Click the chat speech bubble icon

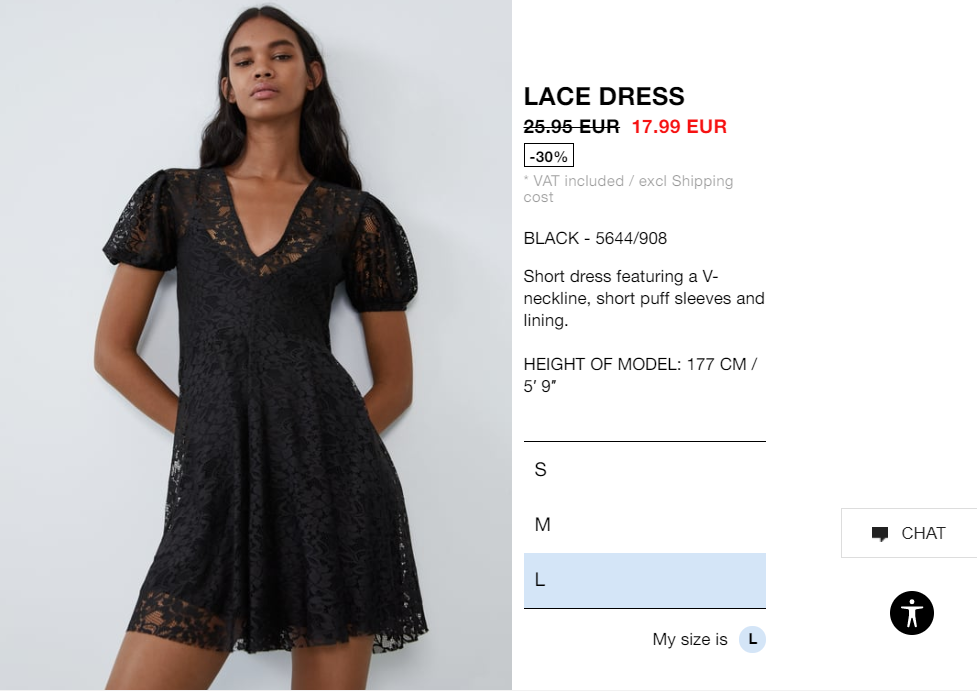pyautogui.click(x=880, y=534)
